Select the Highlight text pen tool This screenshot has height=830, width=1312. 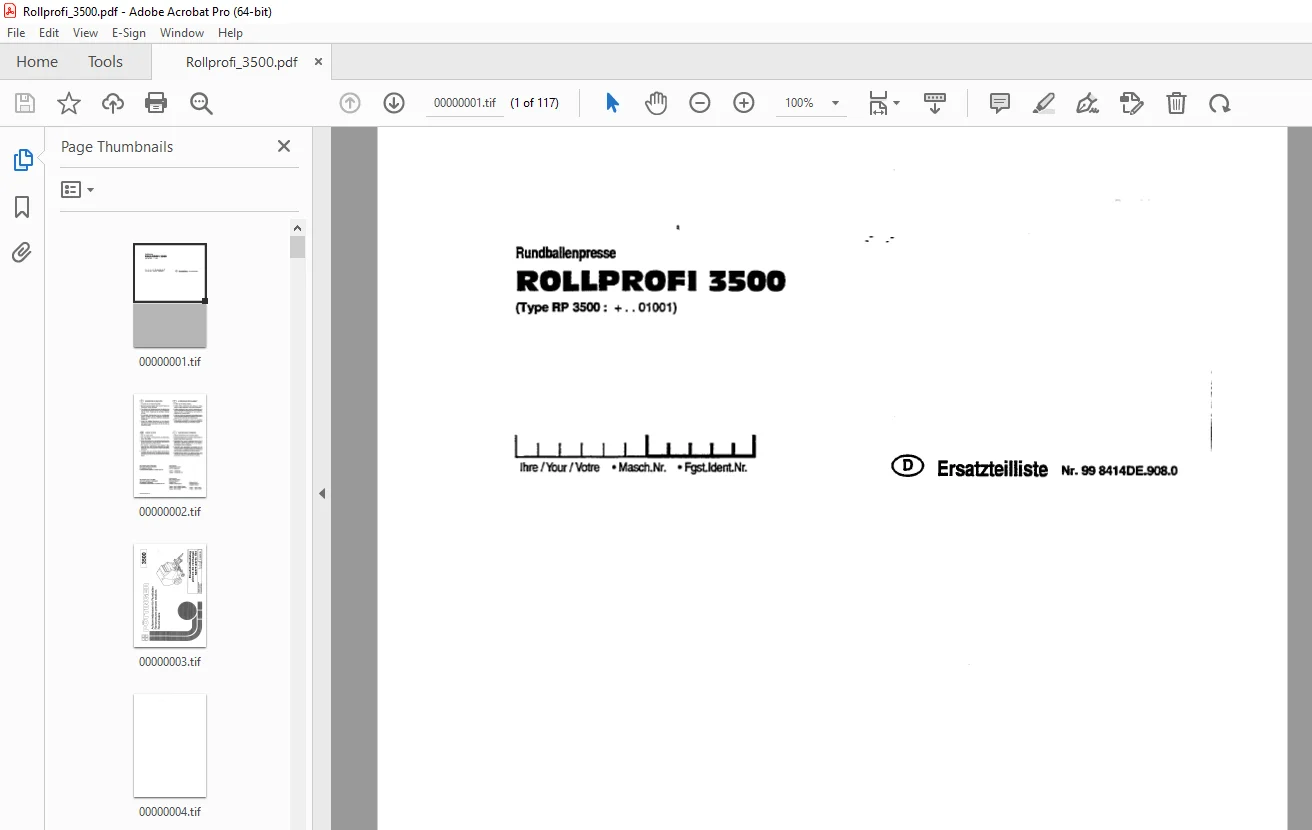(x=1044, y=103)
